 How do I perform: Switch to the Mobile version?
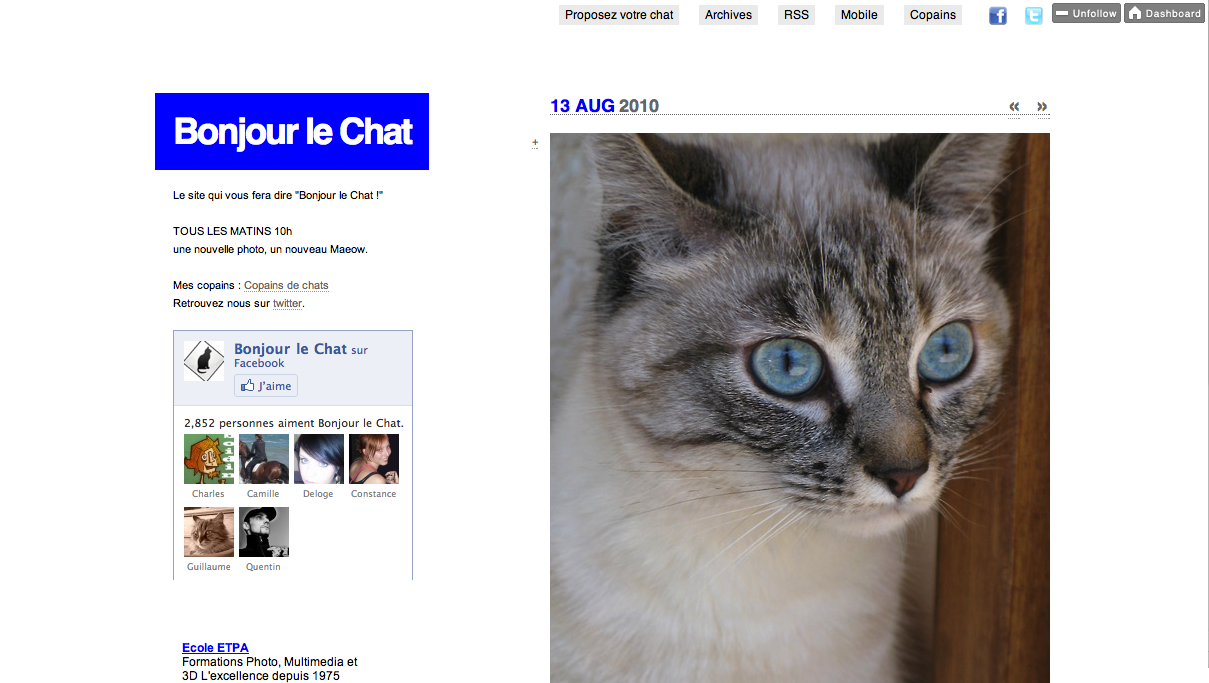coord(859,15)
